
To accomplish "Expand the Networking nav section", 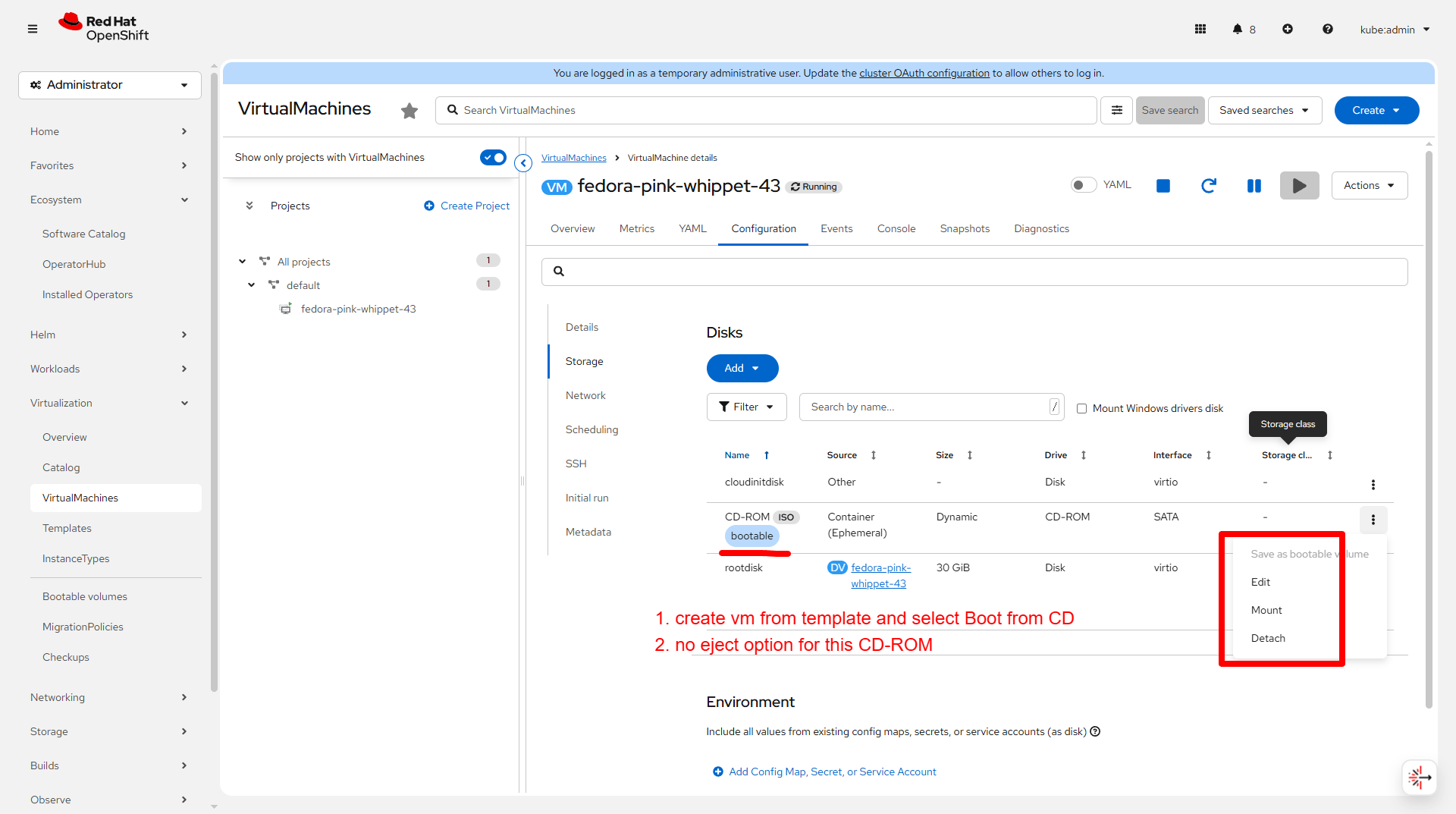I will (x=109, y=697).
